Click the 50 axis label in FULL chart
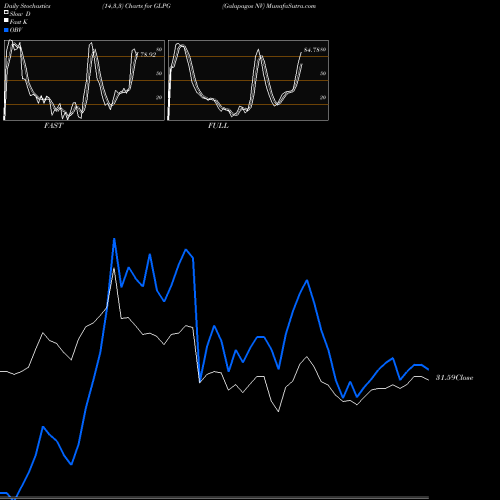 [323, 73]
